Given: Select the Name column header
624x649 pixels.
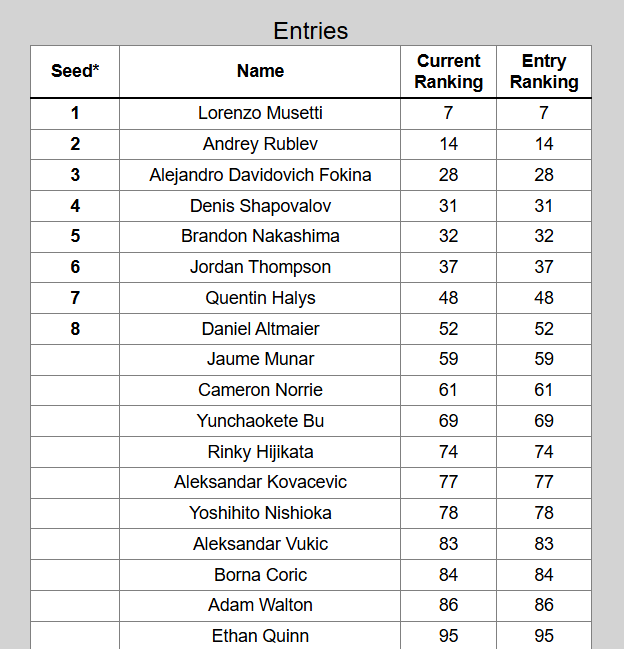Looking at the screenshot, I should pyautogui.click(x=260, y=72).
